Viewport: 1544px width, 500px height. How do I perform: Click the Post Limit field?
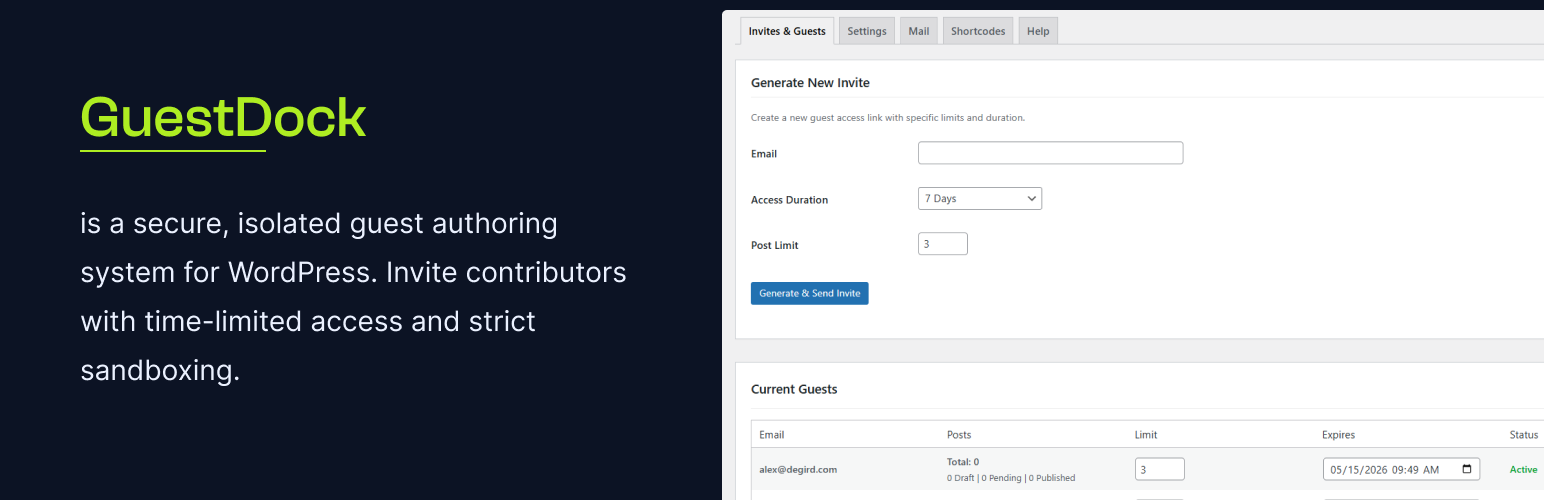943,244
